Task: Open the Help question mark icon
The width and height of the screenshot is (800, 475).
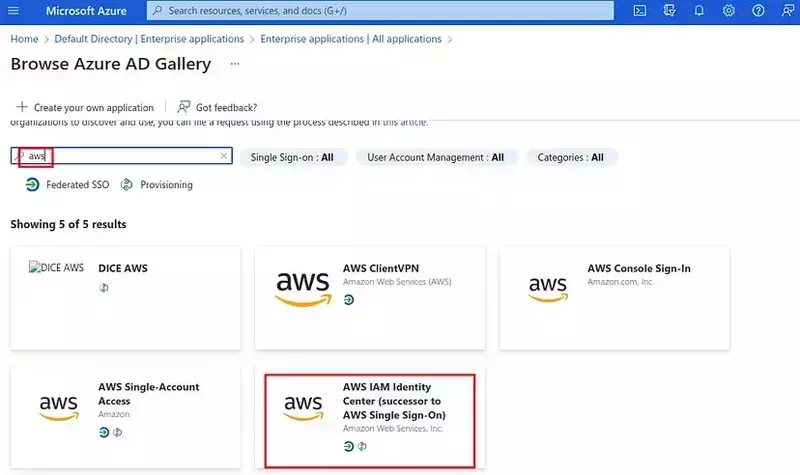Action: point(758,11)
